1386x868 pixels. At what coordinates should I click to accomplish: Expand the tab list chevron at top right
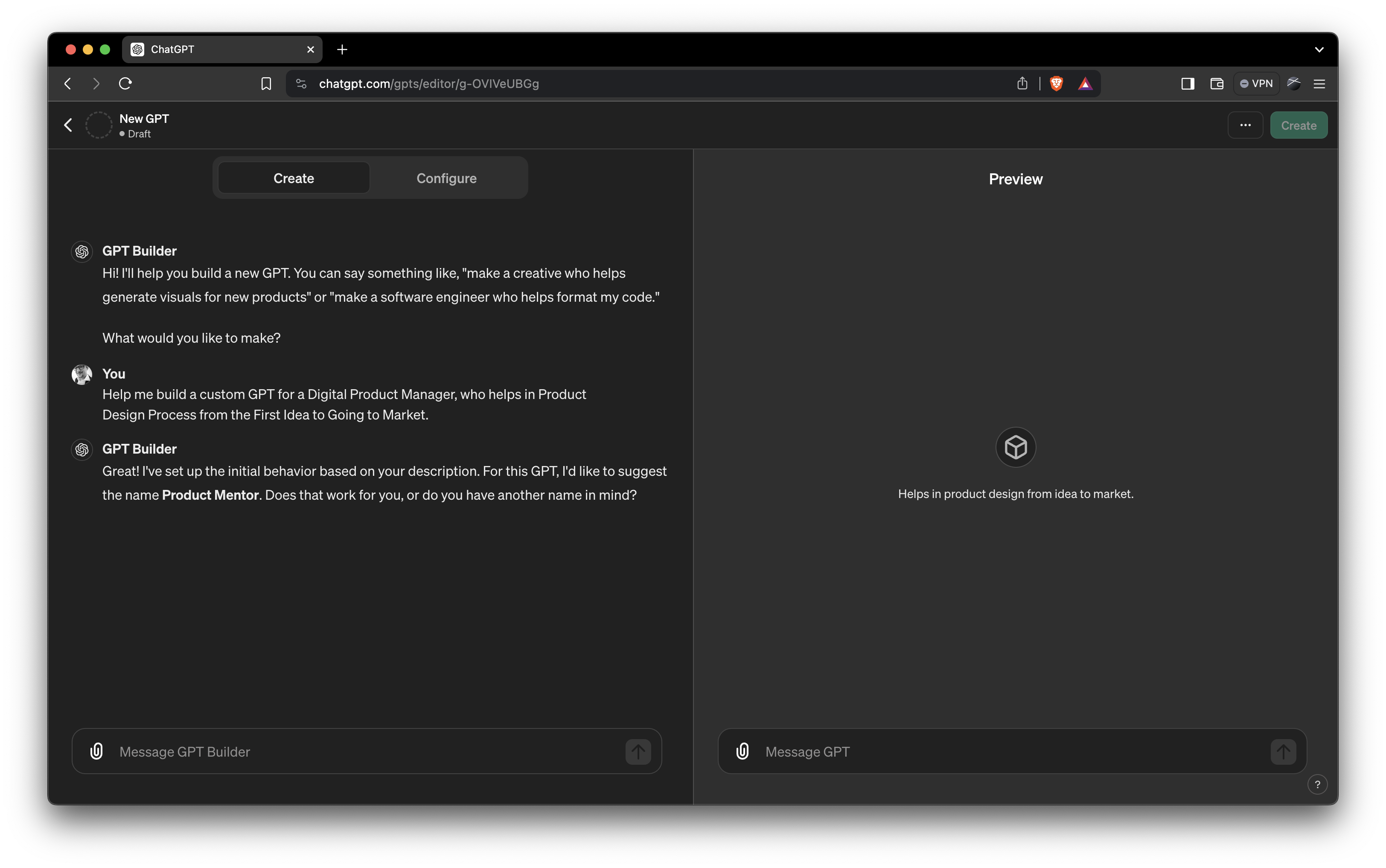pos(1319,50)
